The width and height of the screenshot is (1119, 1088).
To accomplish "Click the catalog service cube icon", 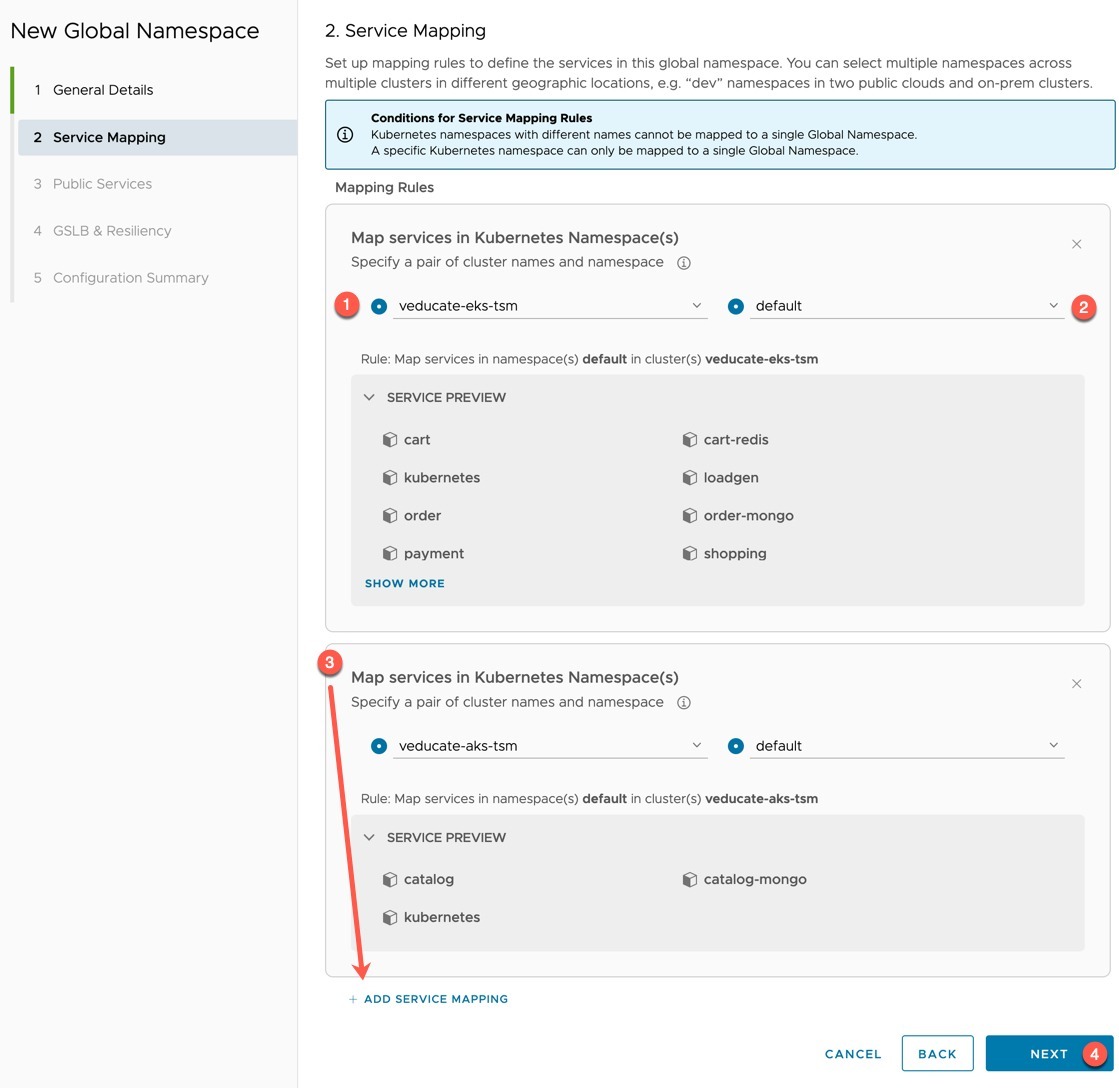I will coord(390,879).
